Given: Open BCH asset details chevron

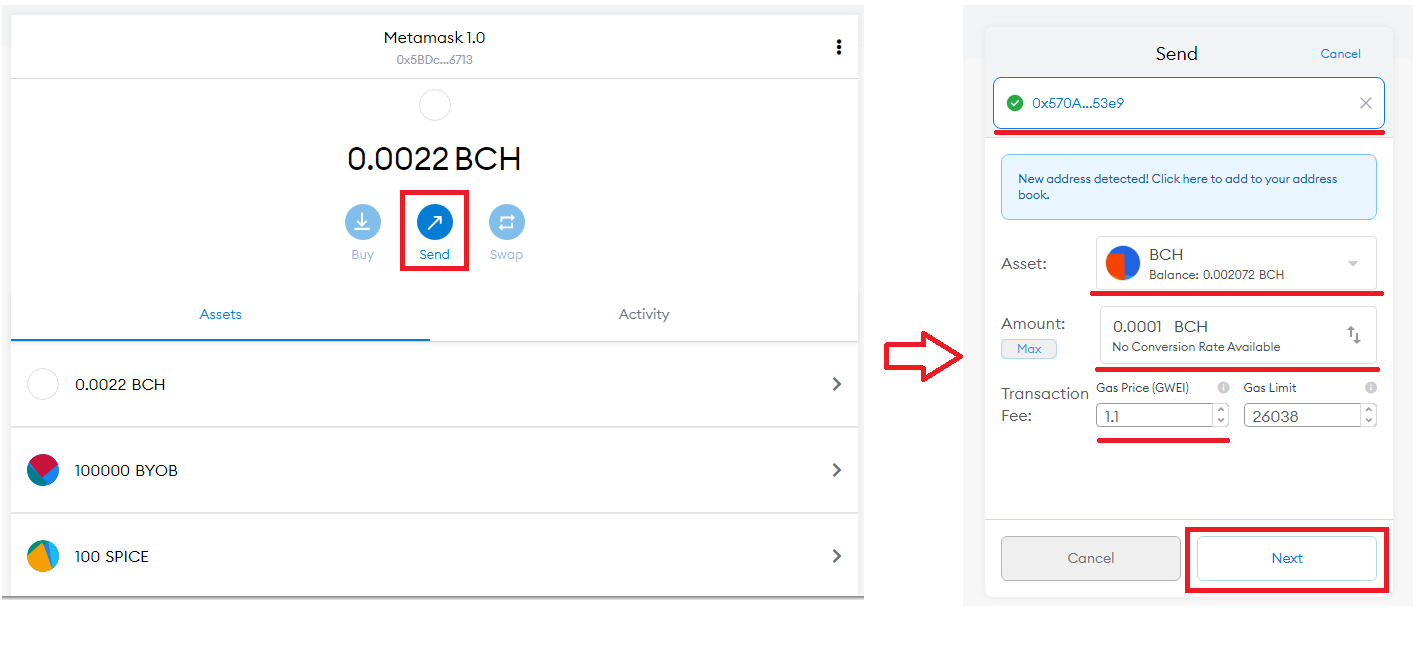Looking at the screenshot, I should click(x=837, y=384).
